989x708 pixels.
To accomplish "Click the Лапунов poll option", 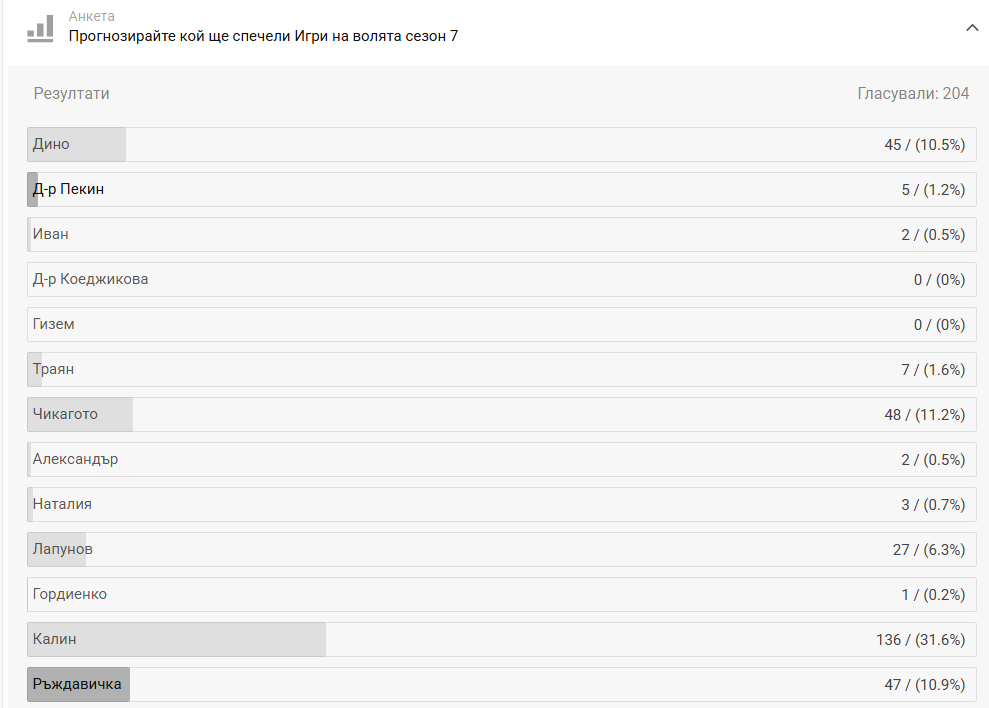I will (501, 549).
